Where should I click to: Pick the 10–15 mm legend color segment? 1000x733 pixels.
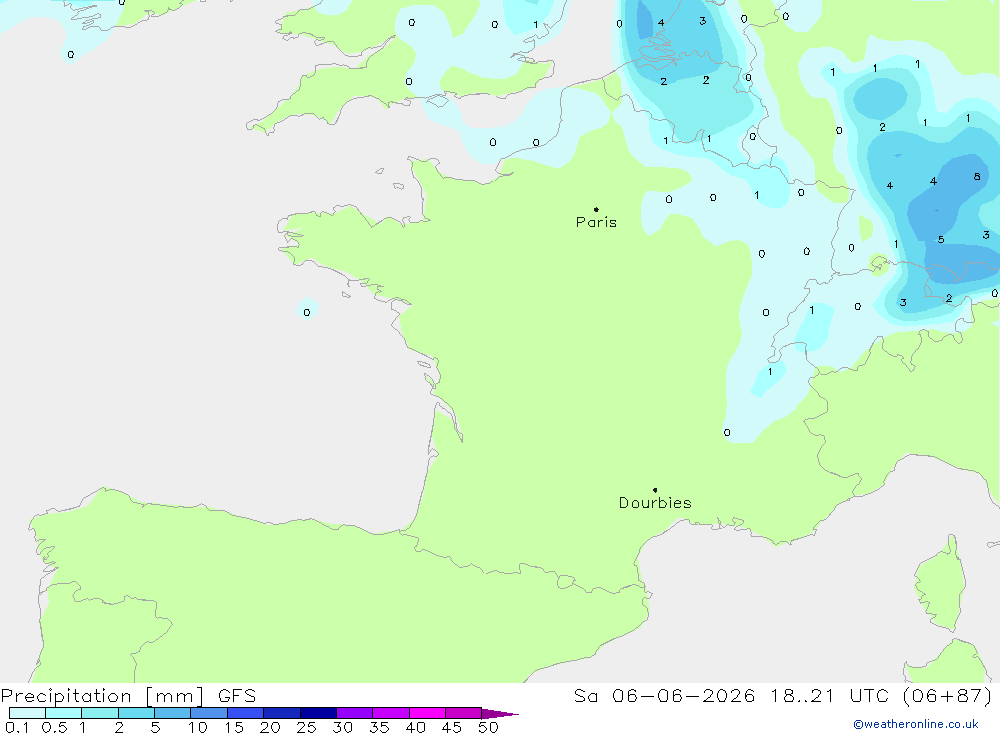point(209,713)
